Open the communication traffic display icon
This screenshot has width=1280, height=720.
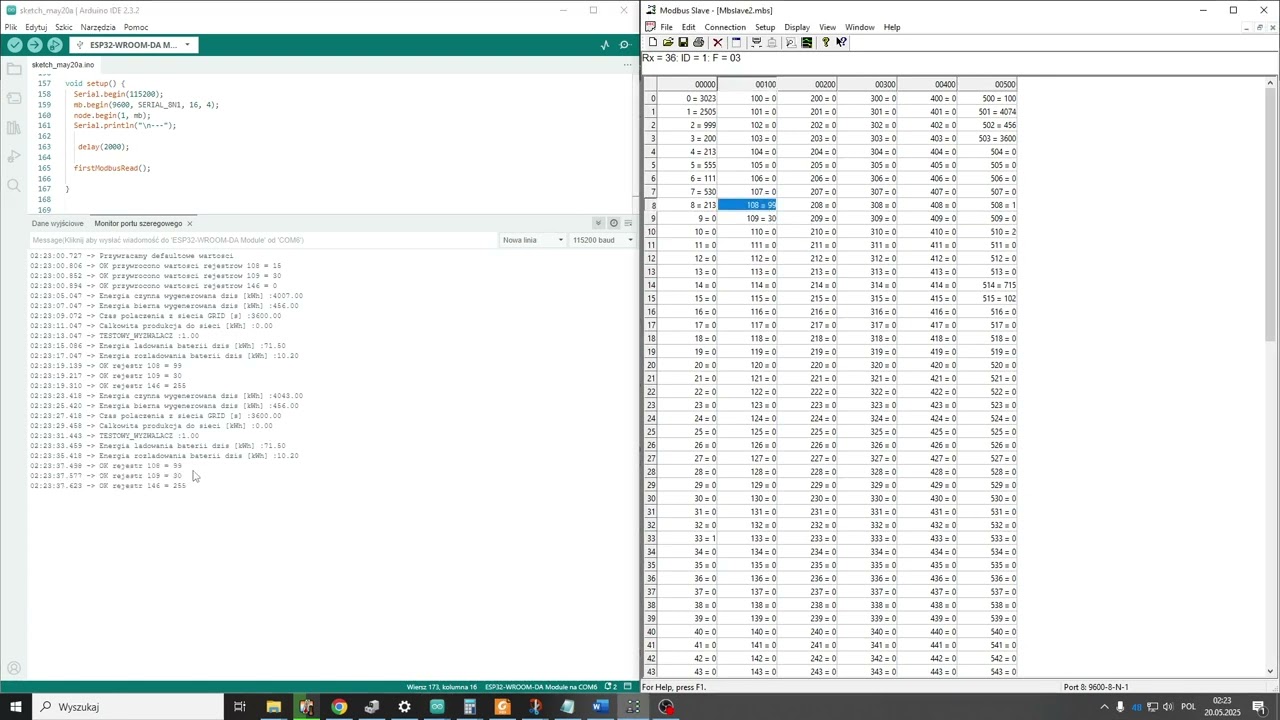pos(806,42)
